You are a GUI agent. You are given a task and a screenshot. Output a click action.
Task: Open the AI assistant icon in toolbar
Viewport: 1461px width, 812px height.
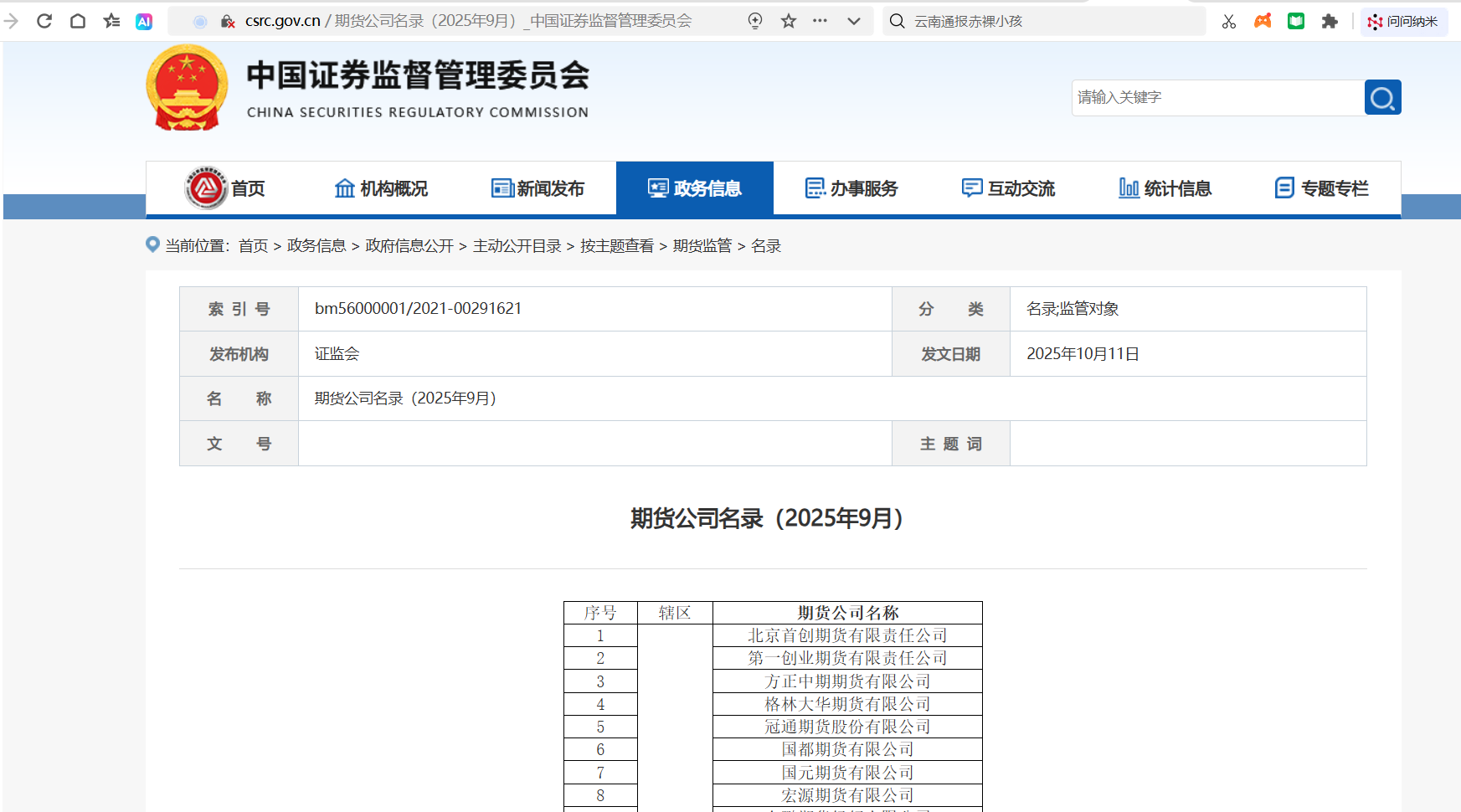[144, 22]
